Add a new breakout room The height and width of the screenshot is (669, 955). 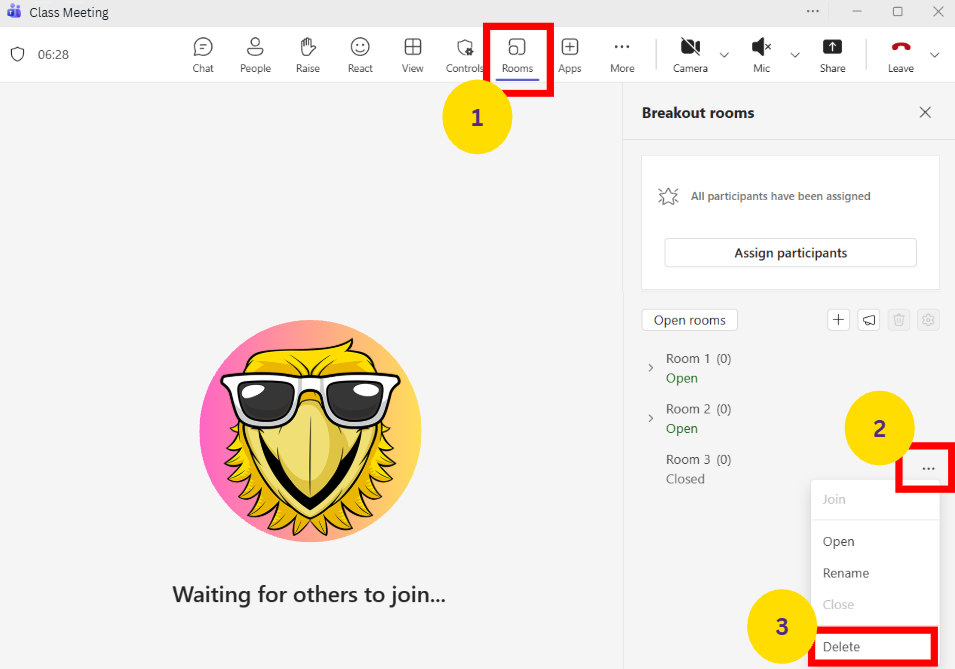(x=839, y=320)
